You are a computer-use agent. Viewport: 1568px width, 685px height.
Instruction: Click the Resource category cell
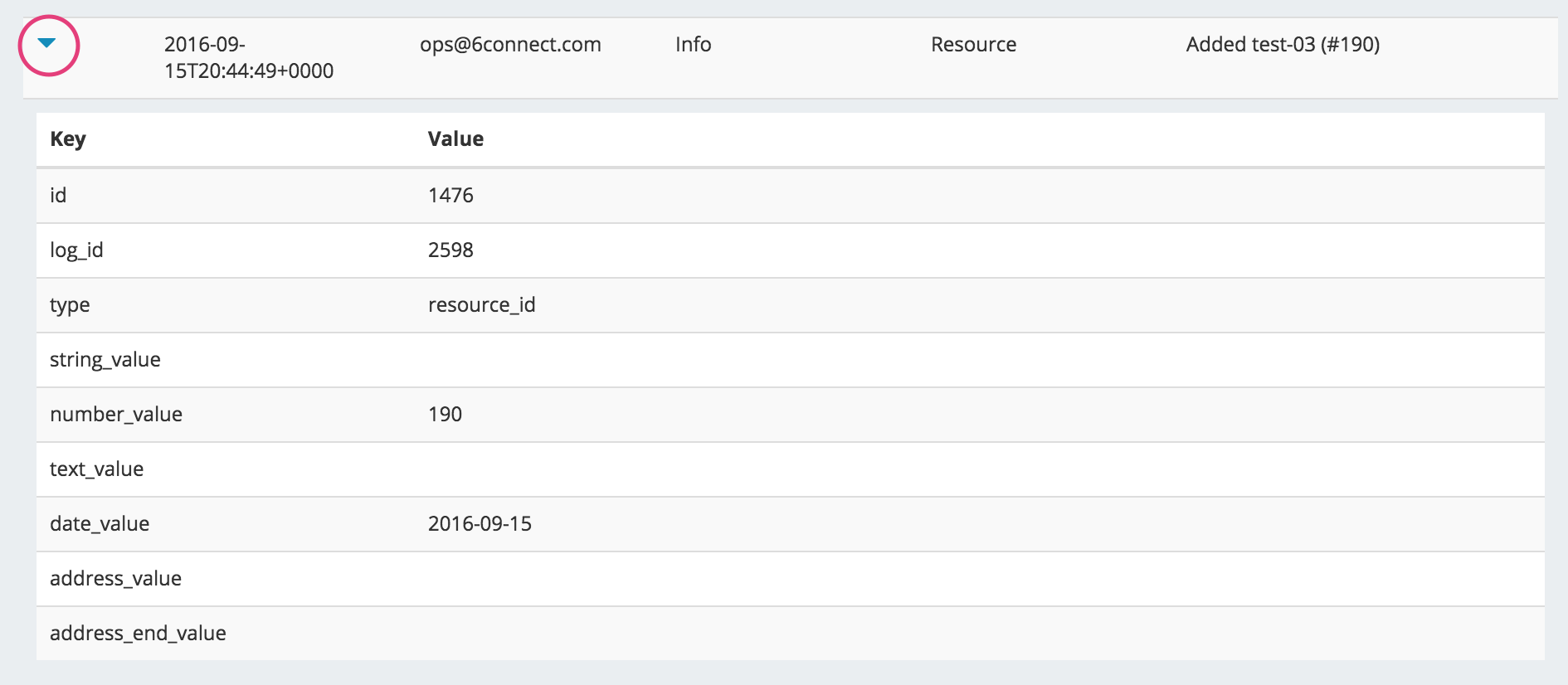973,45
